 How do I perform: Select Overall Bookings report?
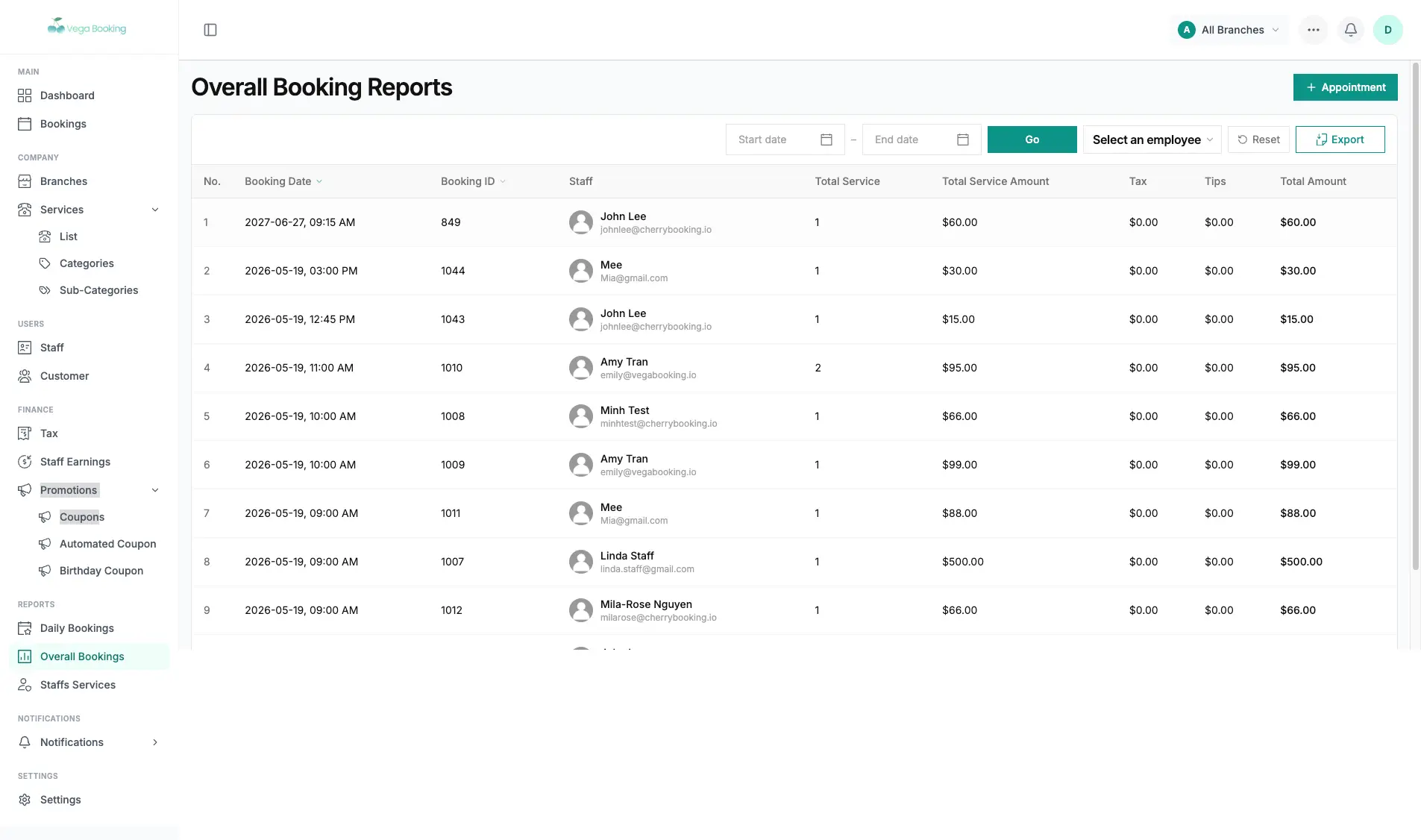[x=90, y=656]
